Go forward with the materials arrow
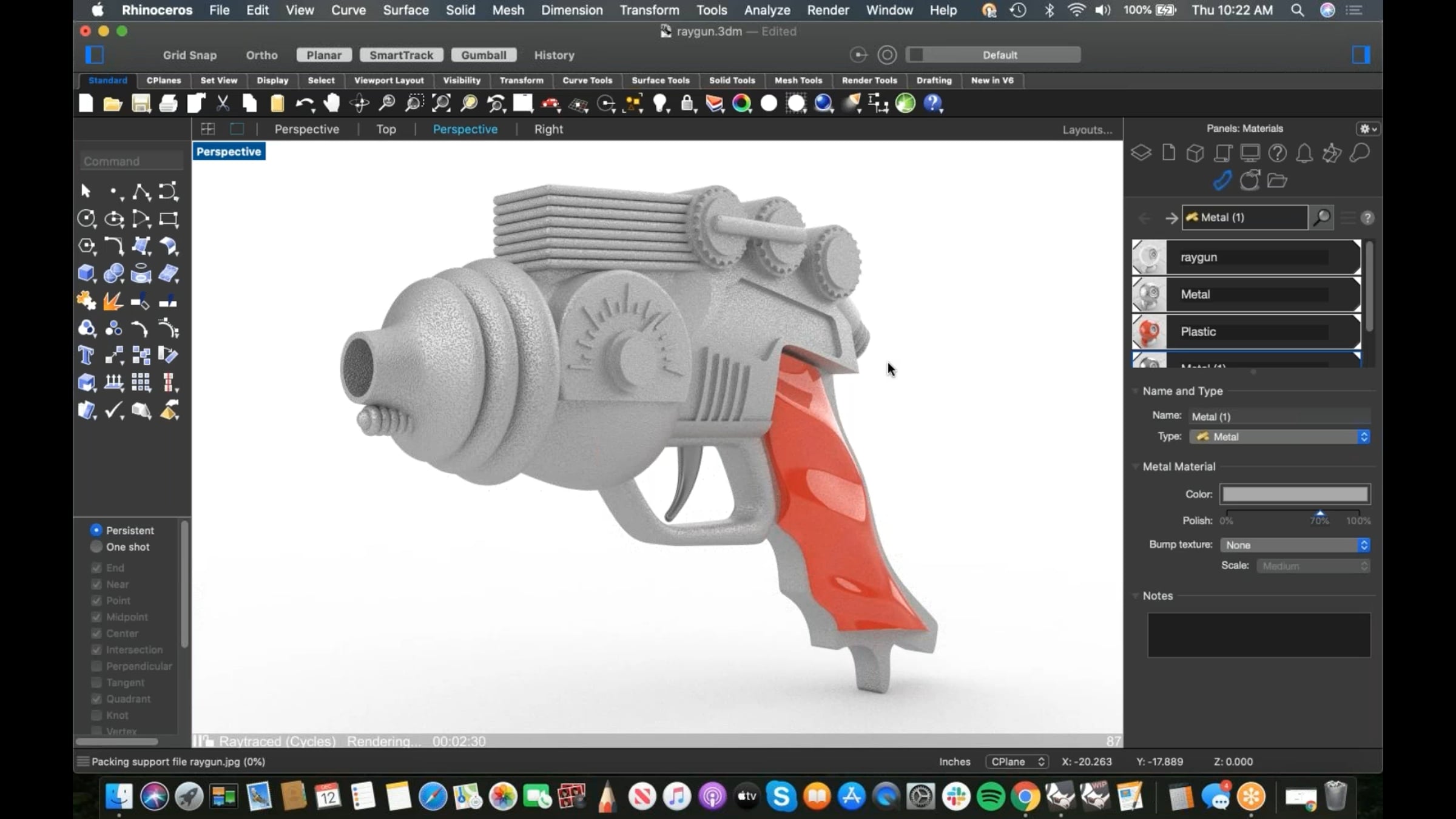Screen dimensions: 1456x819 (x=1171, y=218)
